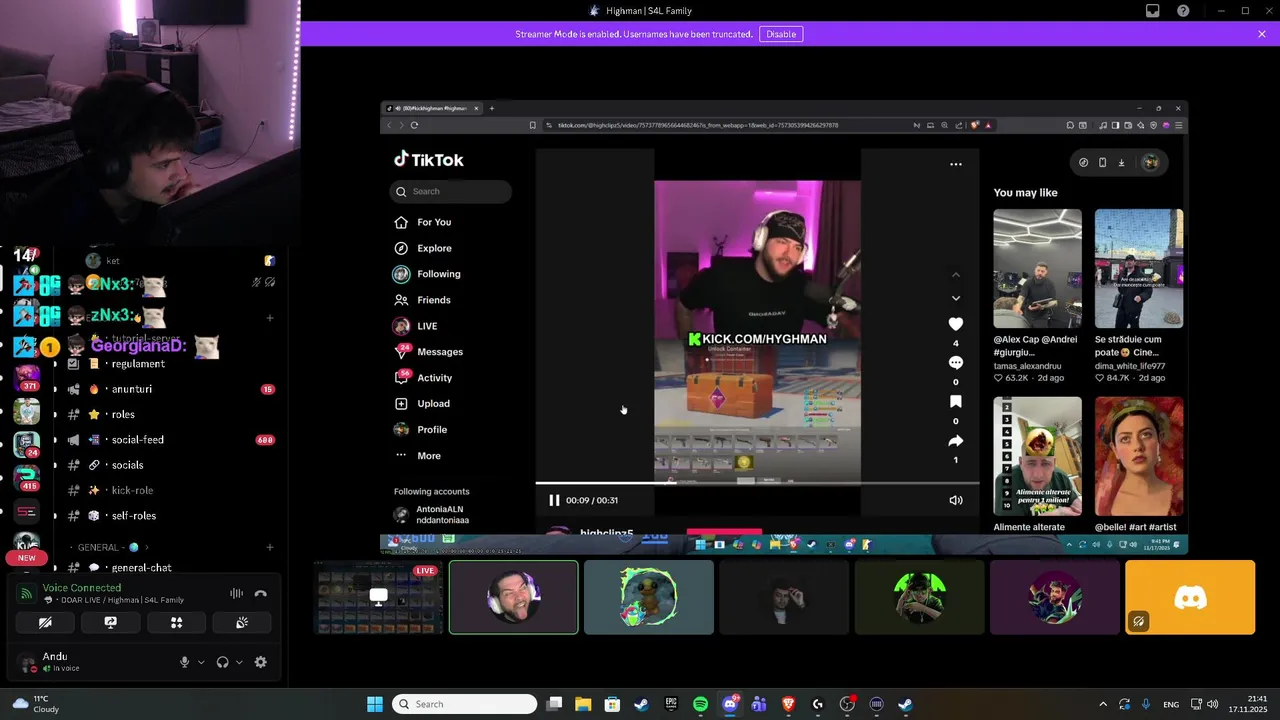Open the TikTok video comments

tap(955, 362)
